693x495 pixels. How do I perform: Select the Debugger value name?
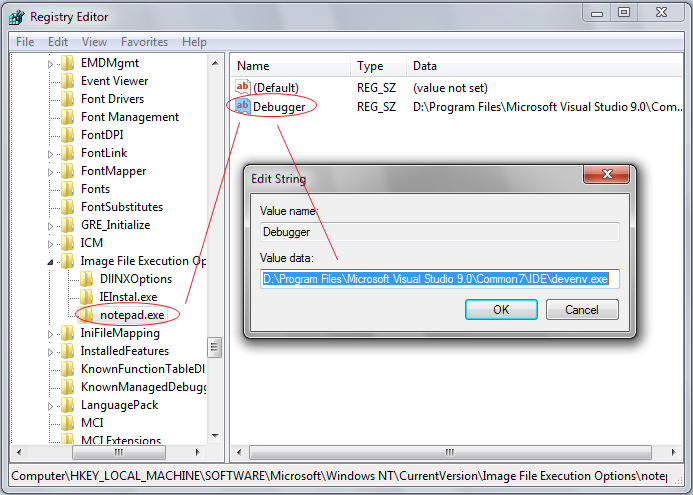tap(279, 107)
